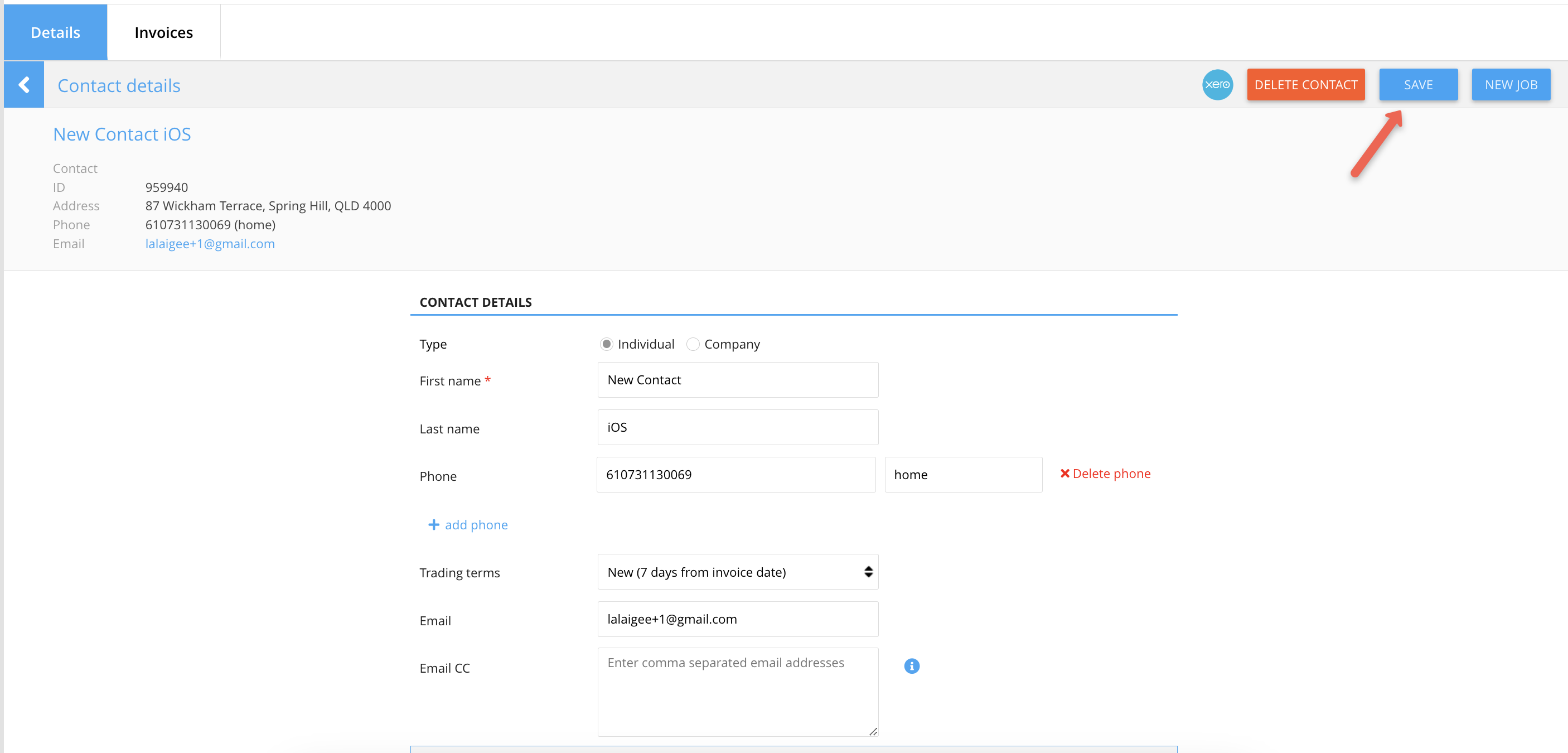Switch to the Invoices tab
The height and width of the screenshot is (753, 1568).
pyautogui.click(x=163, y=32)
